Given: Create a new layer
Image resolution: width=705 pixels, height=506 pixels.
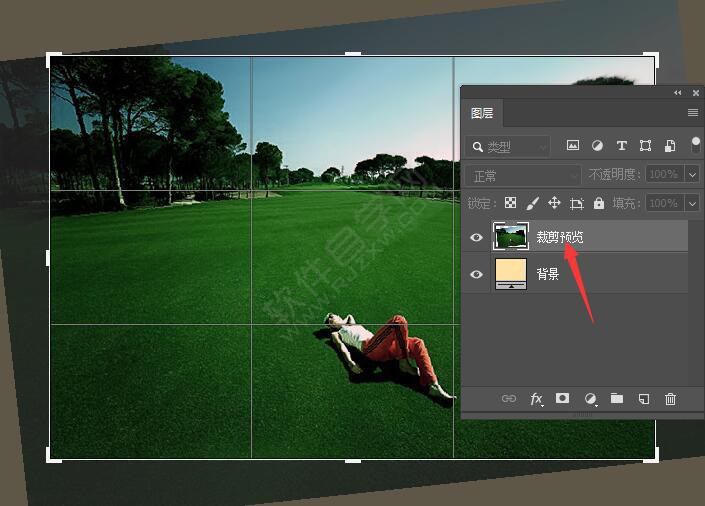Looking at the screenshot, I should tap(643, 399).
